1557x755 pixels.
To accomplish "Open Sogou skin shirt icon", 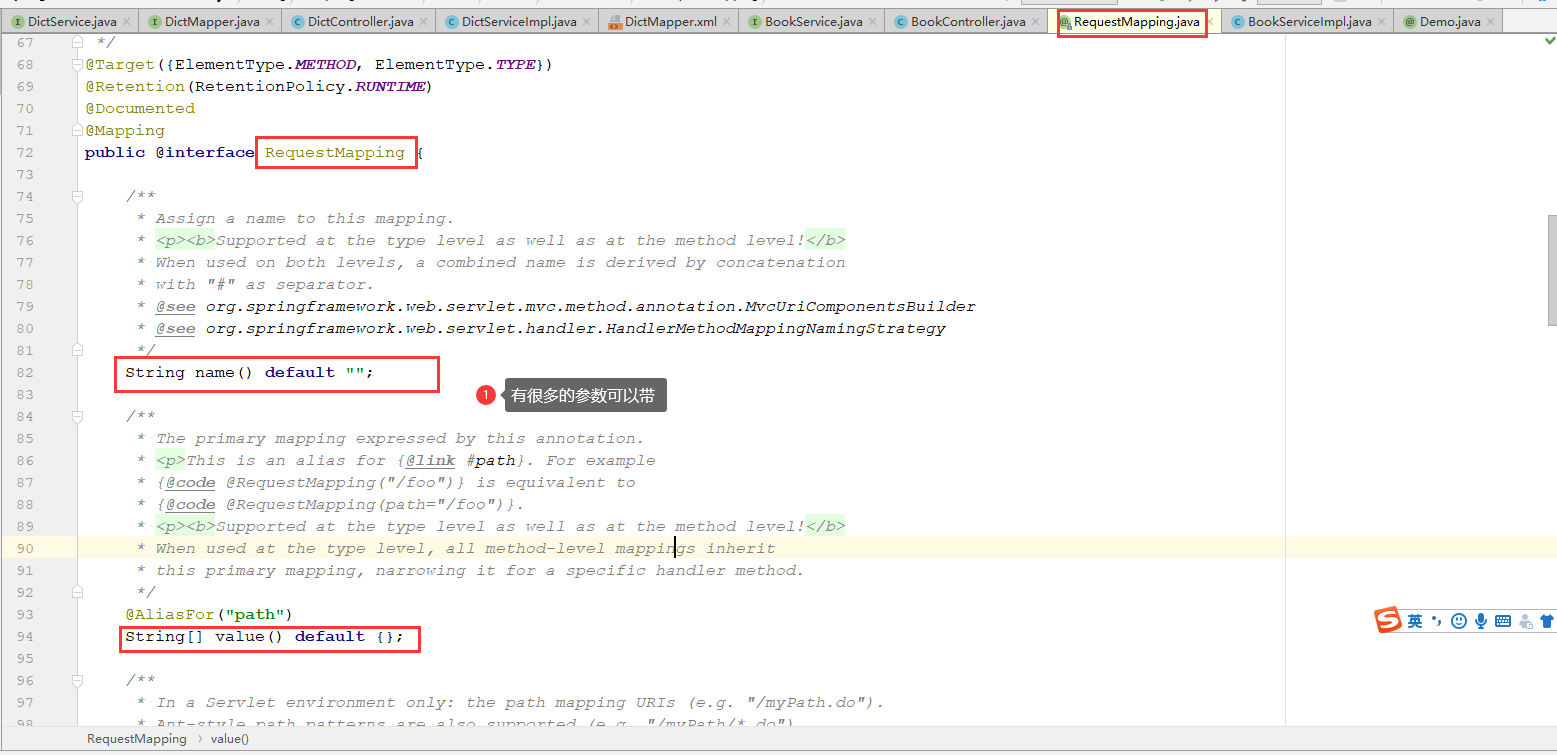I will 1547,621.
